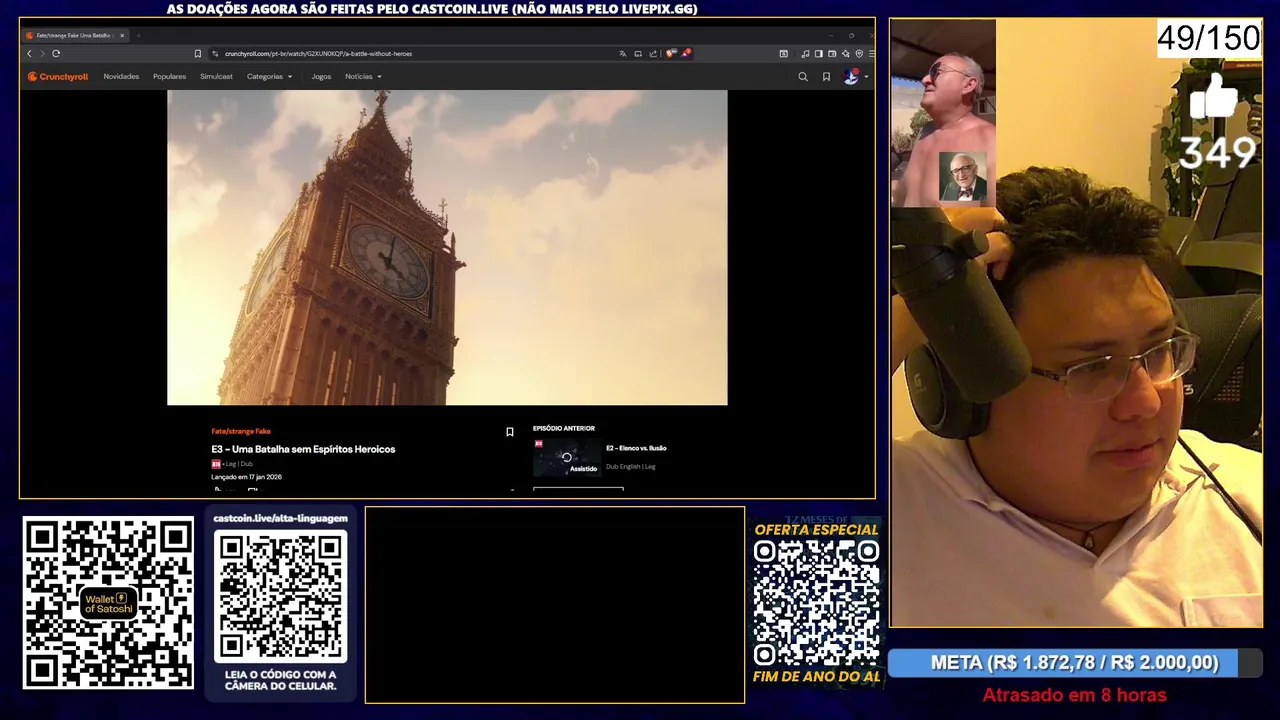1280x720 pixels.
Task: Click the tab-strip button left of the music note
Action: coord(784,54)
